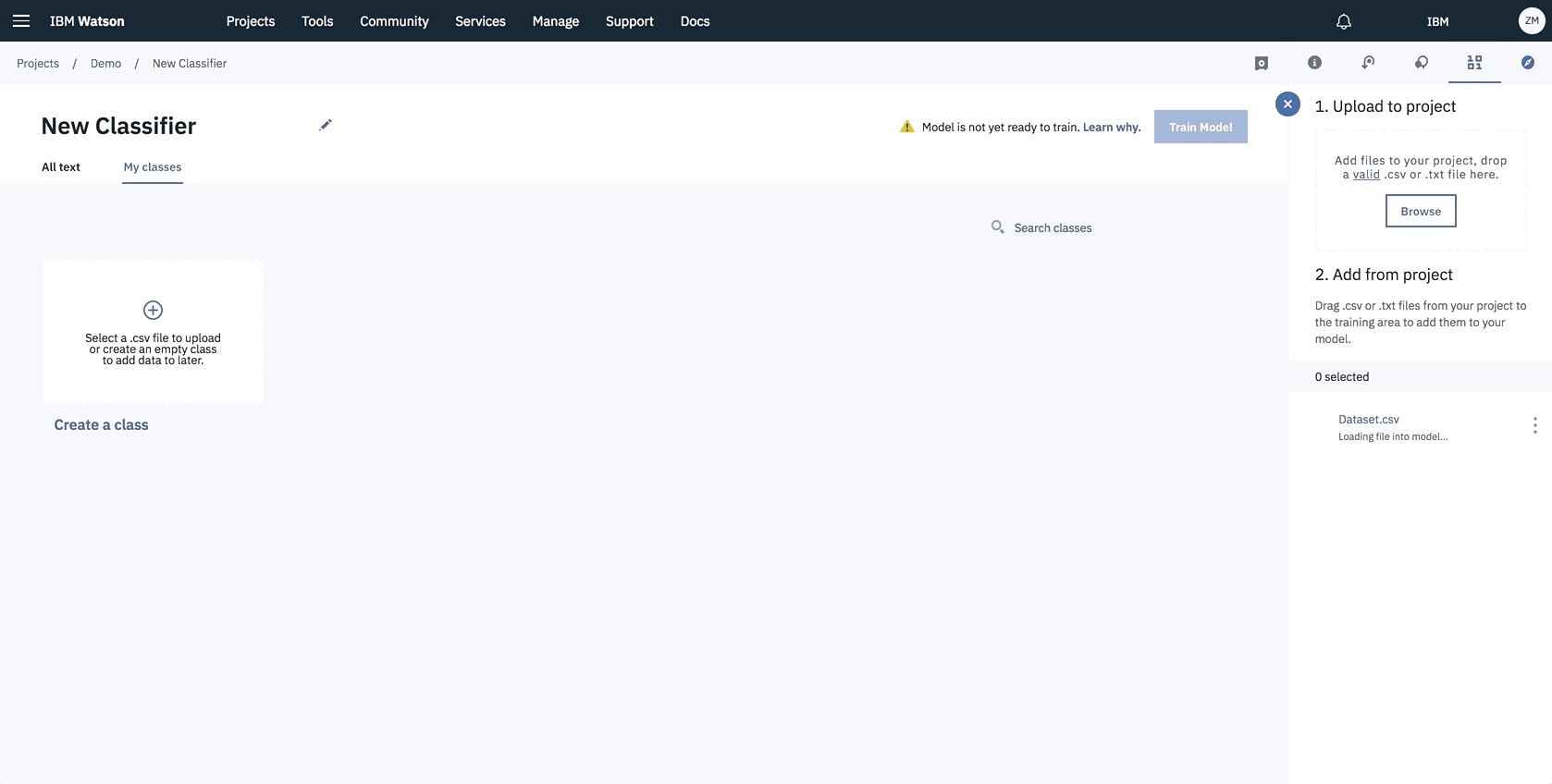
Task: Click the version history arrow icon
Action: (x=1368, y=62)
